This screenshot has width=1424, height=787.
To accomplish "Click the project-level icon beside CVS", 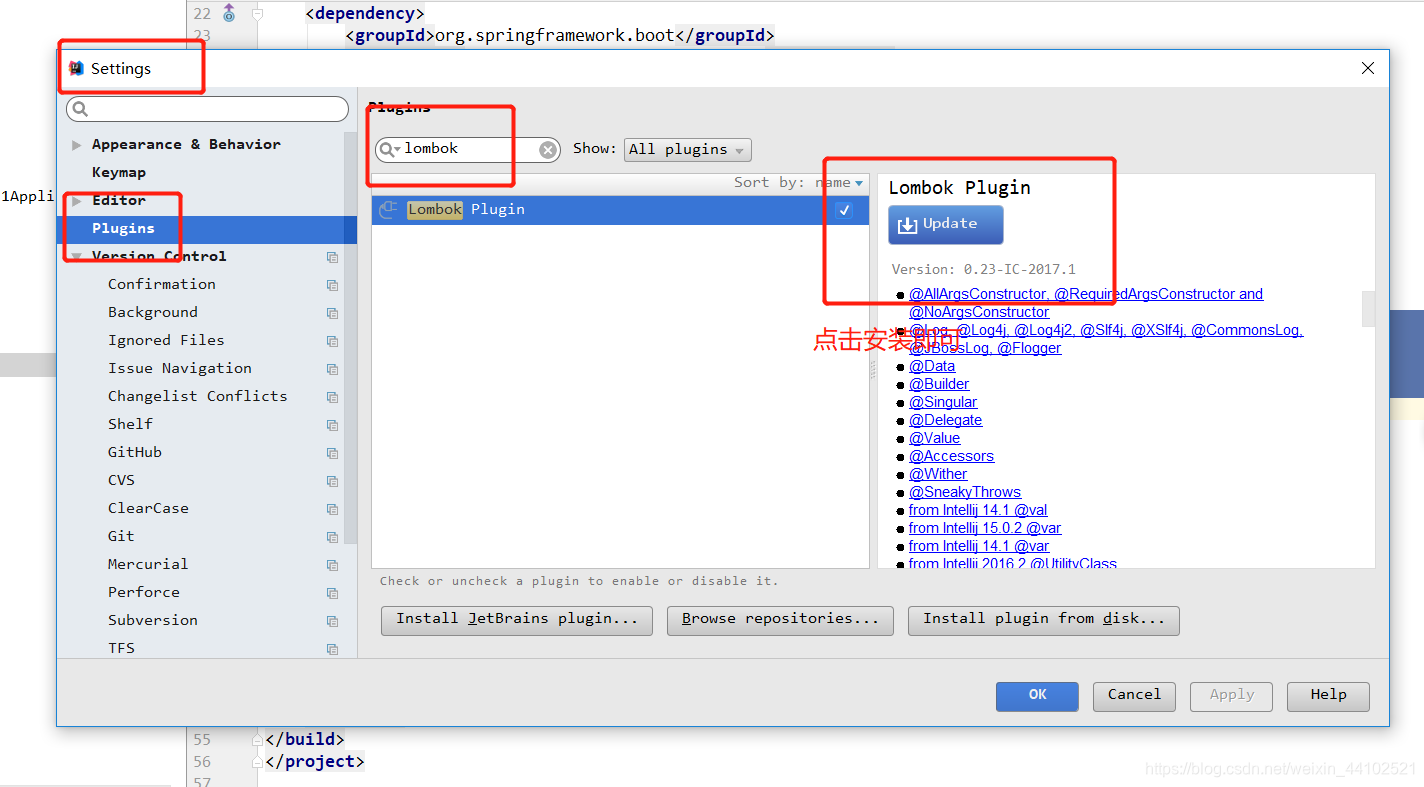I will coord(332,481).
